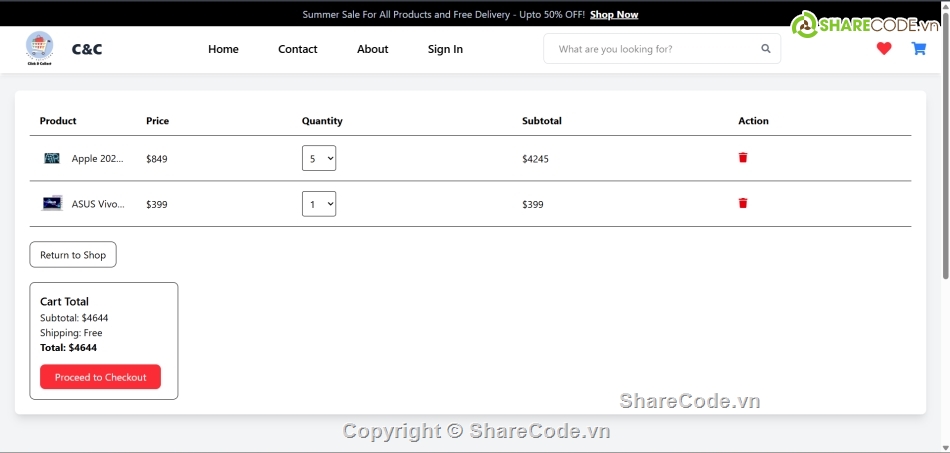This screenshot has width=950, height=453.
Task: Click the Apple laptop product thumbnail
Action: coord(52,158)
